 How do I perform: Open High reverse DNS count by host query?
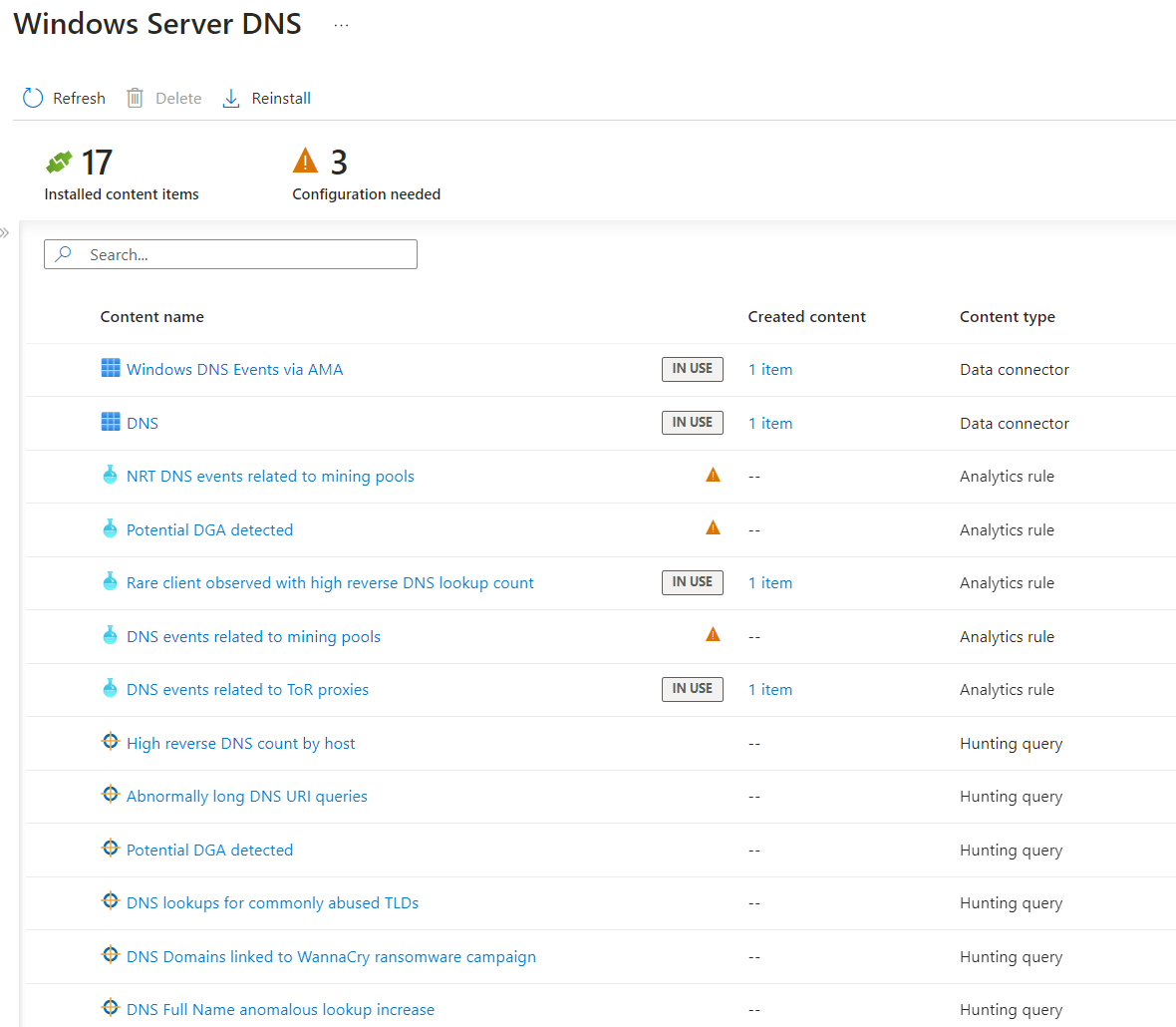(241, 744)
